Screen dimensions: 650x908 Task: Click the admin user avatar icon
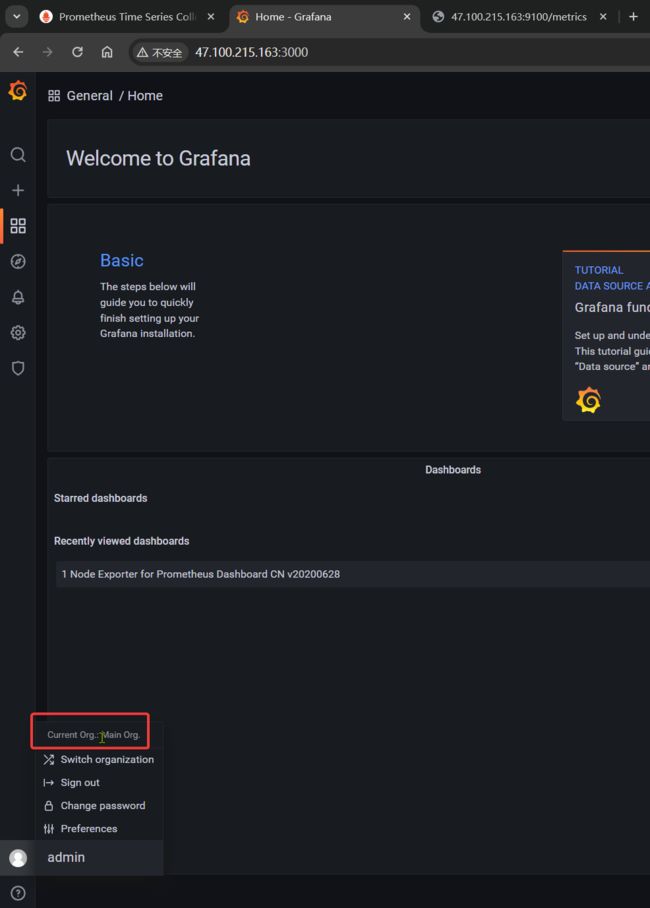tap(18, 858)
